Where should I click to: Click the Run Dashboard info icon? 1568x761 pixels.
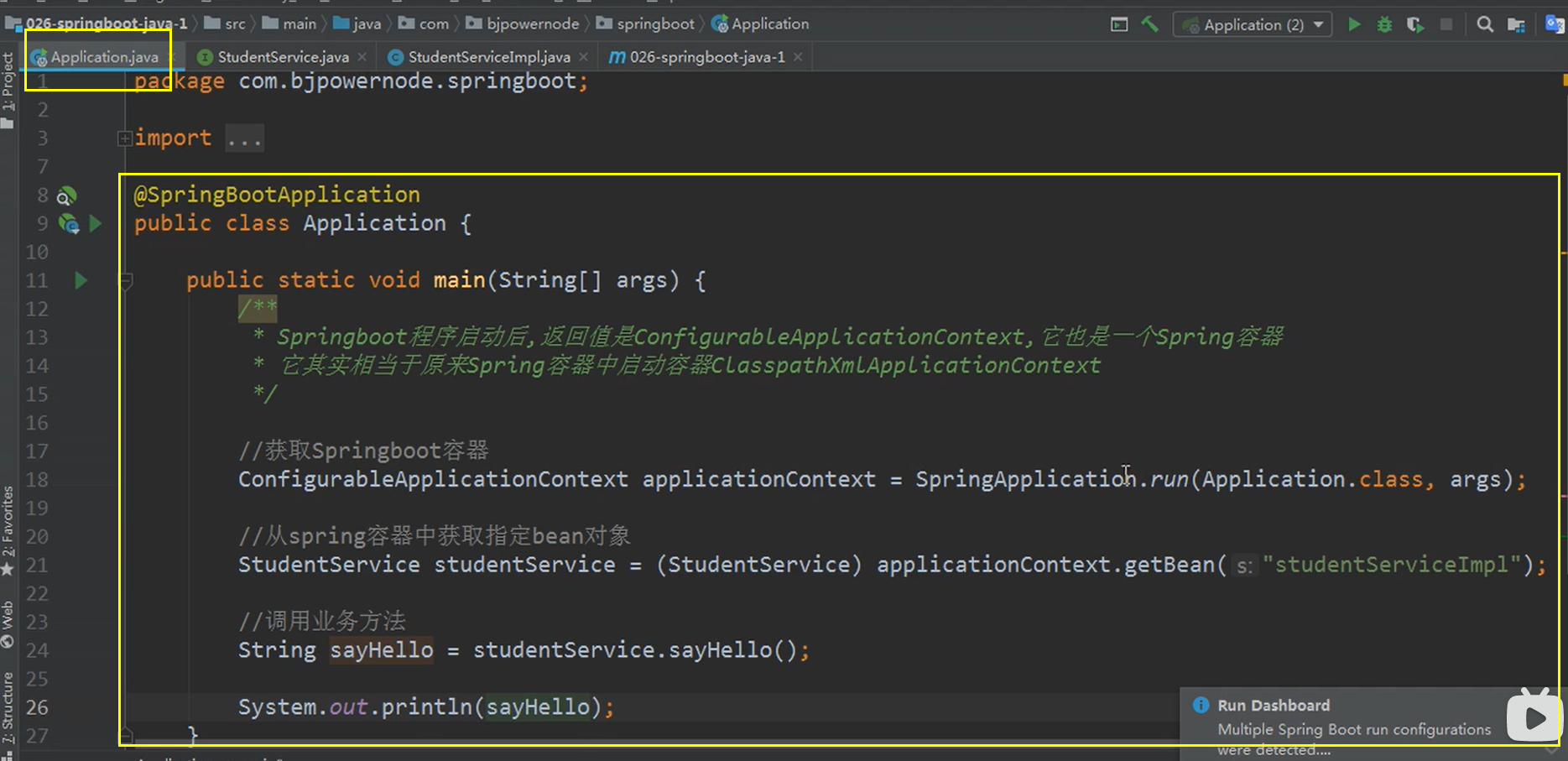[1201, 705]
